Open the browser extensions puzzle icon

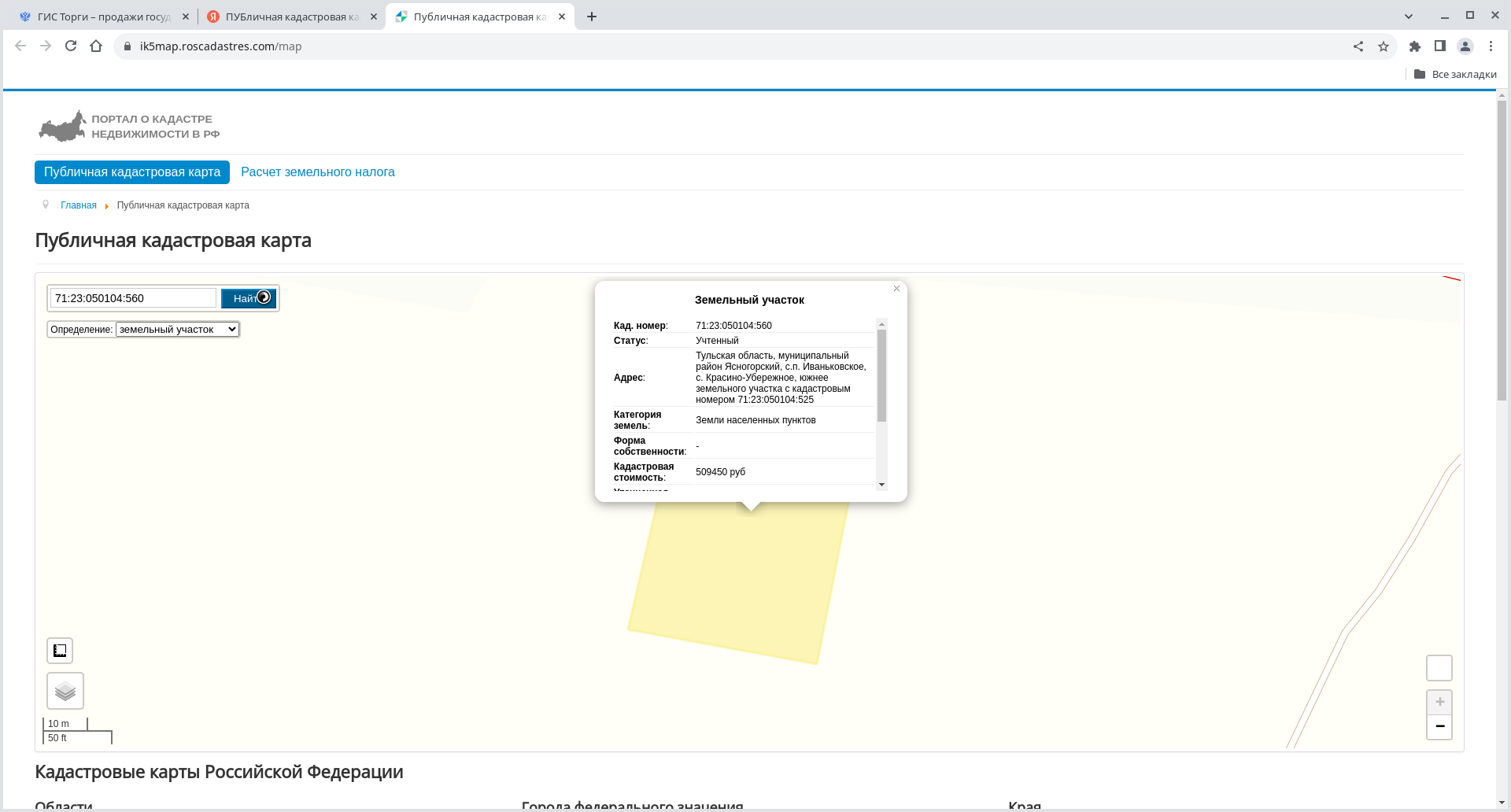1414,46
